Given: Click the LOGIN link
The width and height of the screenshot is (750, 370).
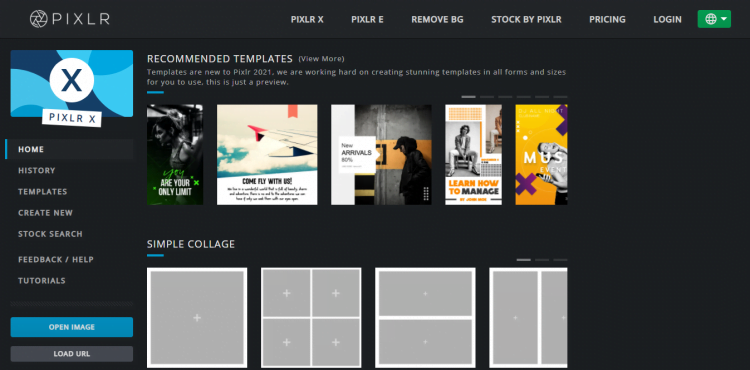Looking at the screenshot, I should tap(667, 20).
